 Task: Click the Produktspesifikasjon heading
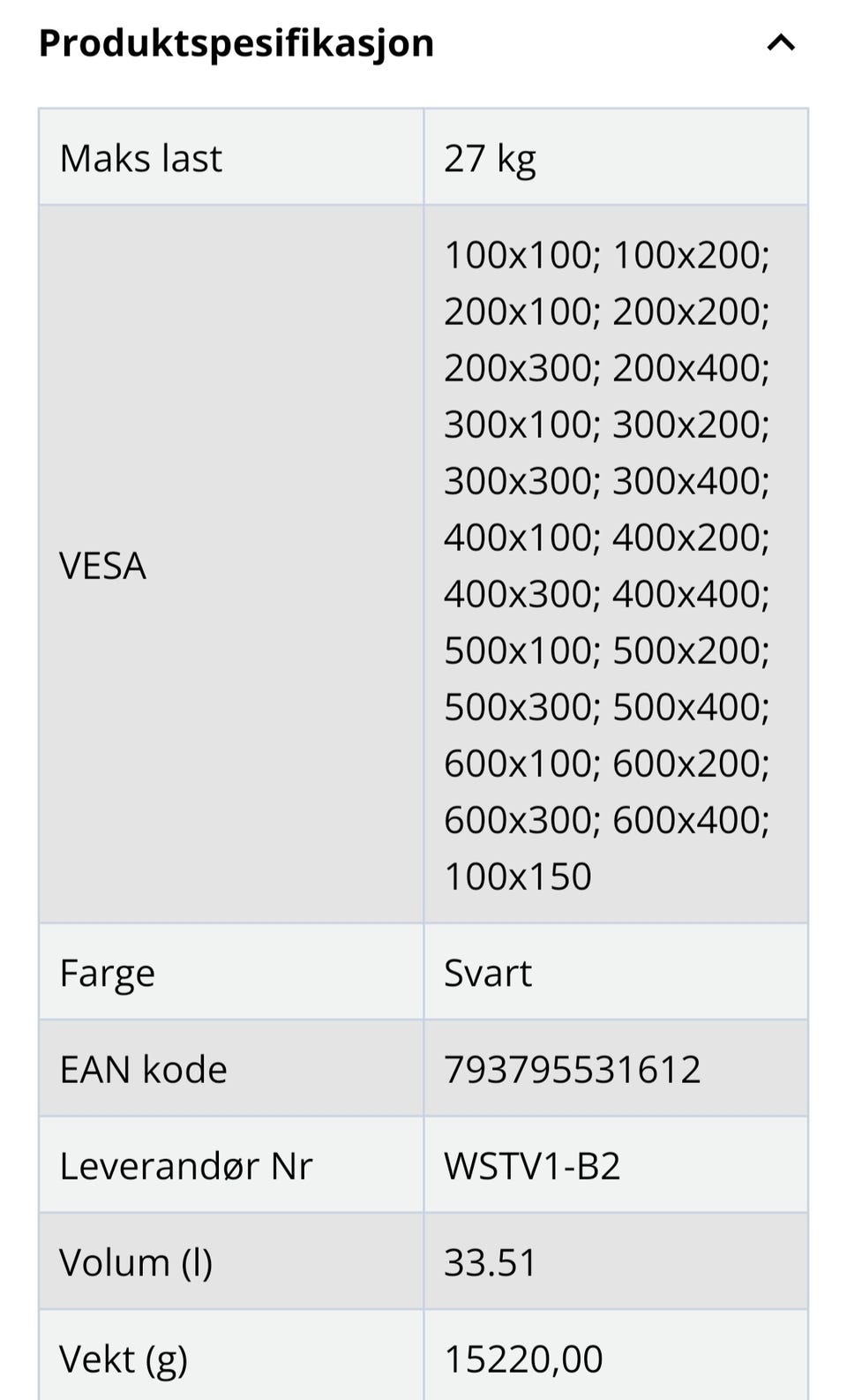tap(236, 42)
